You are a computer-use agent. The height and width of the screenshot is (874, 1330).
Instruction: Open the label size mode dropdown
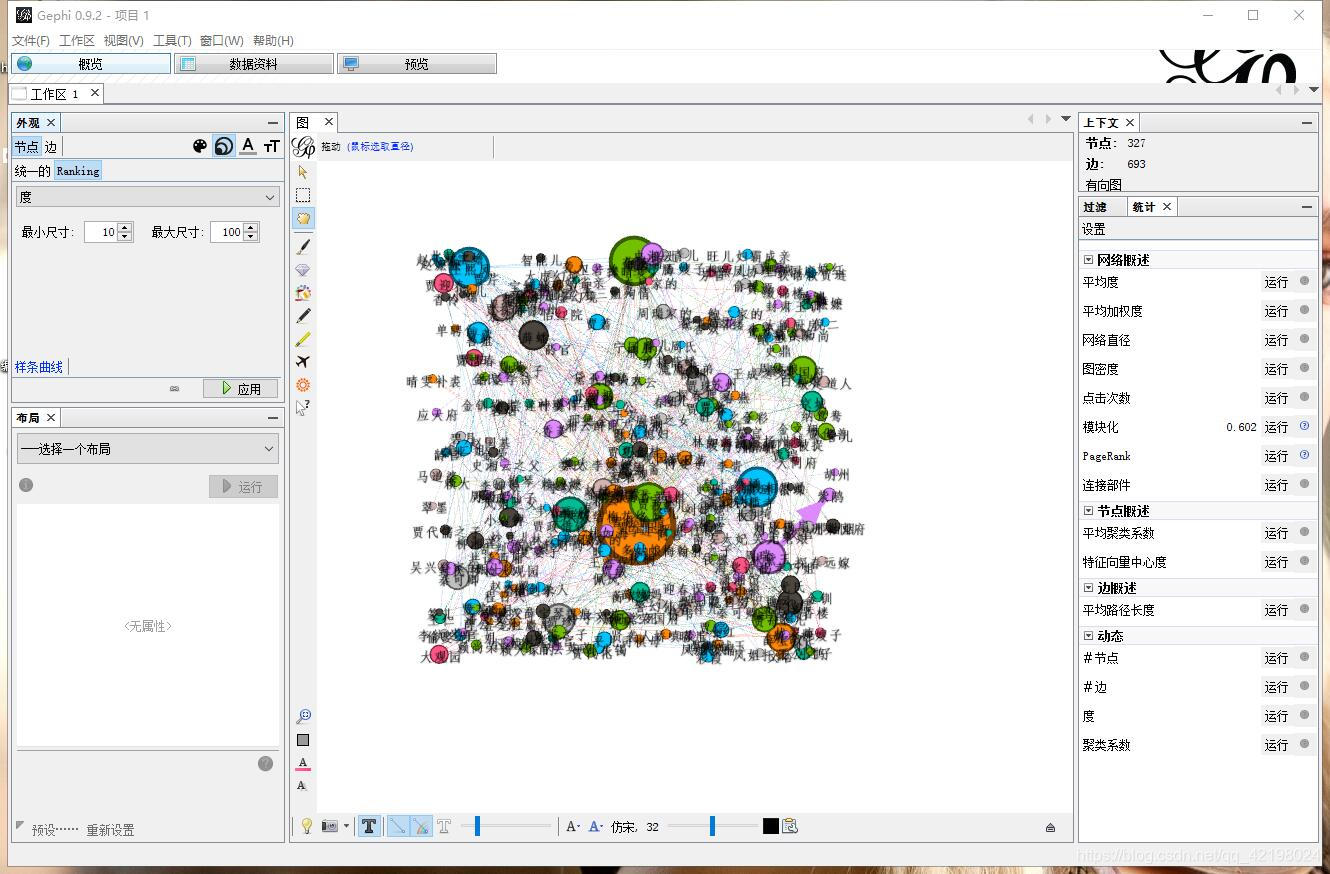tap(573, 826)
